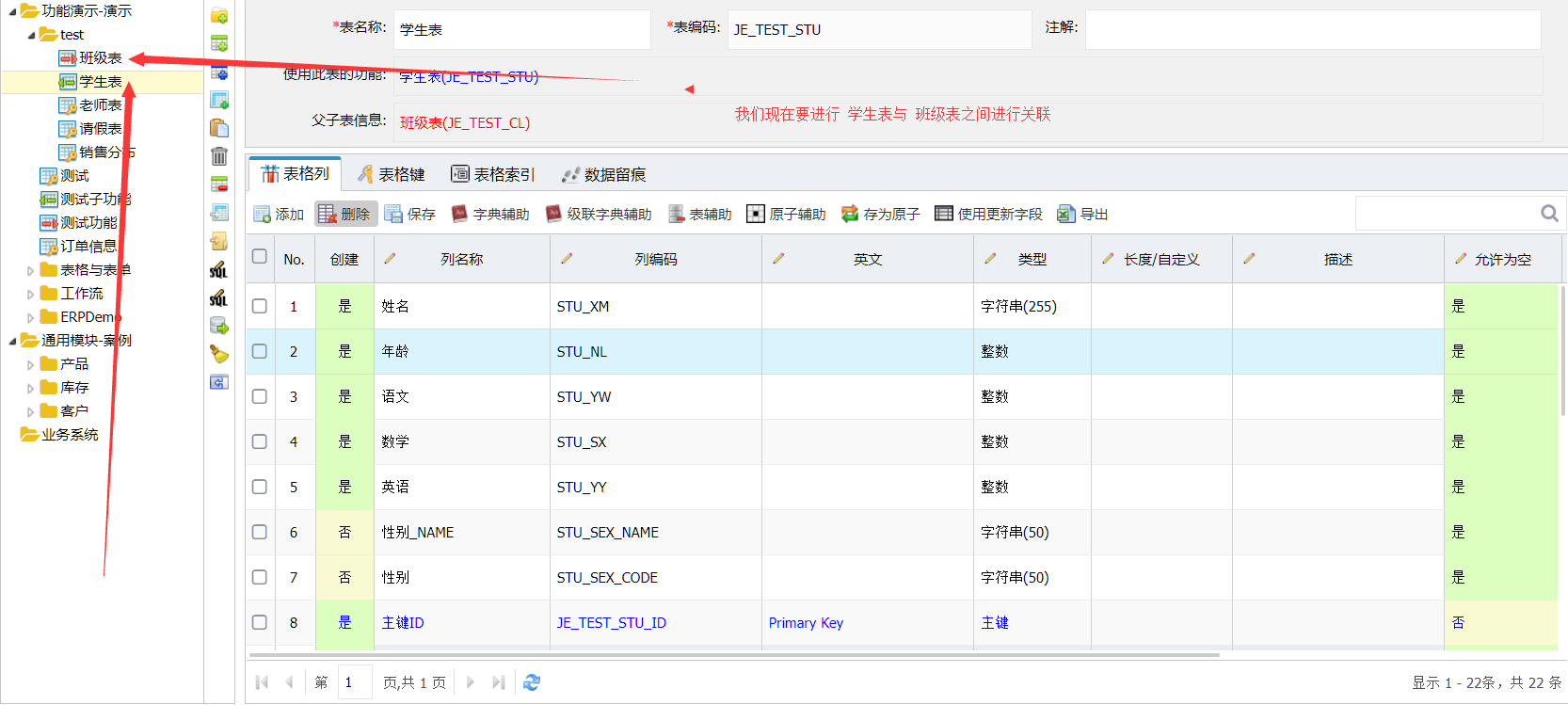Go to the next page
The image size is (1568, 705).
click(471, 682)
